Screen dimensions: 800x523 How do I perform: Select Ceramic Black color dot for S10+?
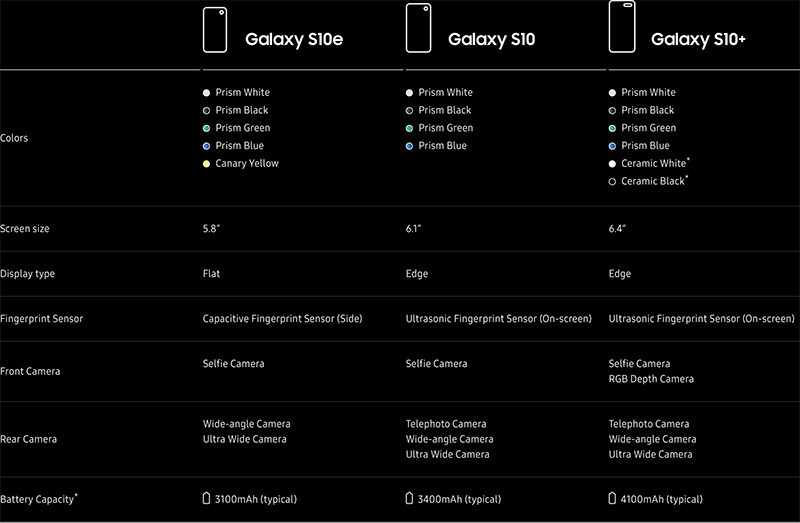click(x=613, y=182)
